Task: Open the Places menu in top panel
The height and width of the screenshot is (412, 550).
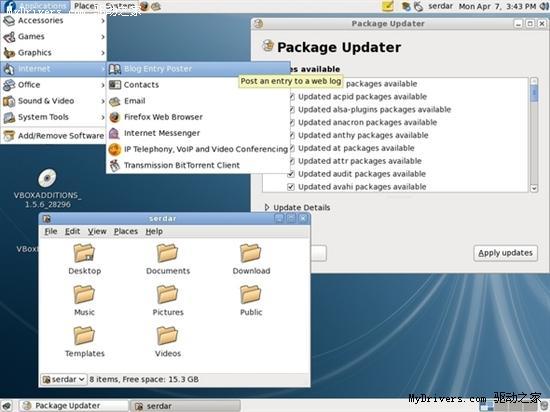Action: pyautogui.click(x=86, y=6)
